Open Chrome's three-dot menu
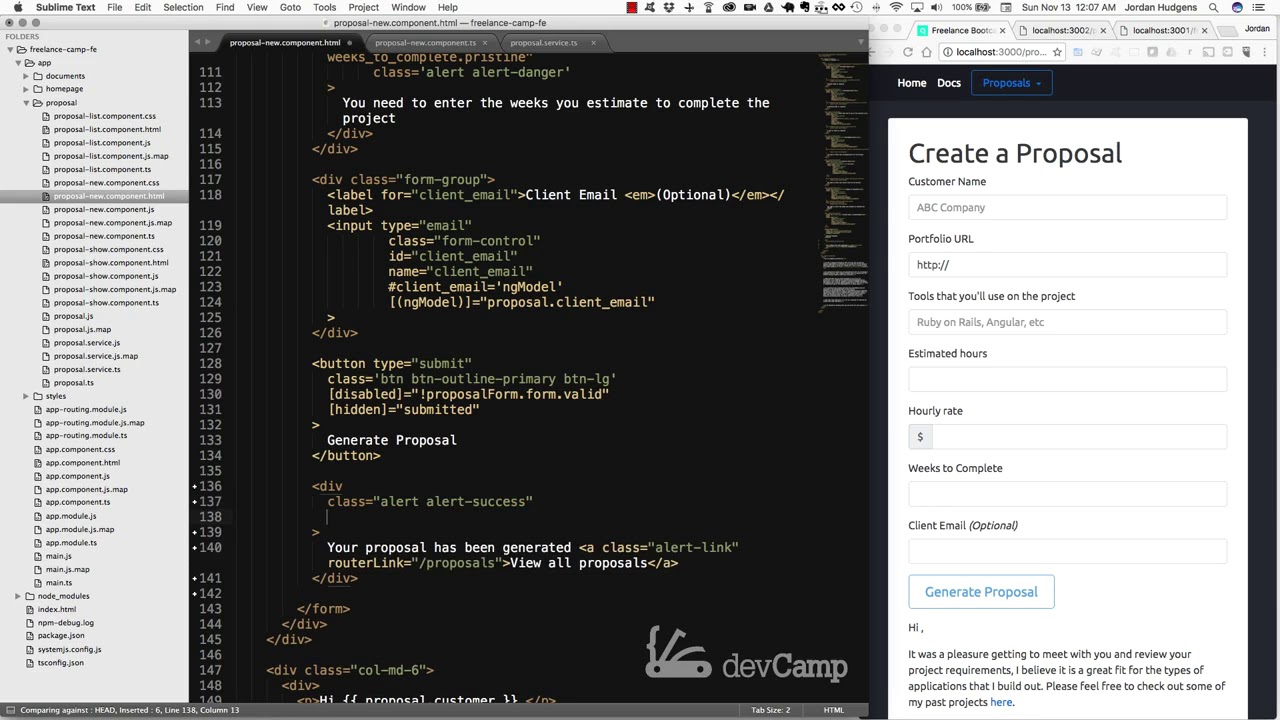Viewport: 1280px width, 720px height. point(1265,52)
